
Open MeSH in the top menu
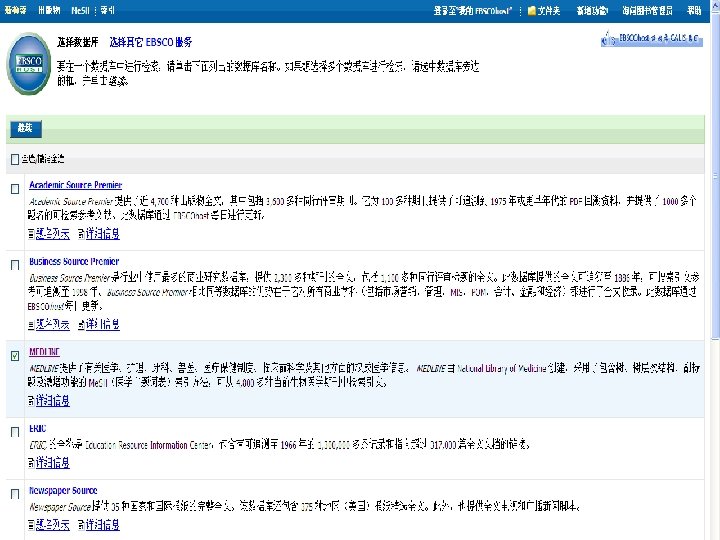(80, 10)
